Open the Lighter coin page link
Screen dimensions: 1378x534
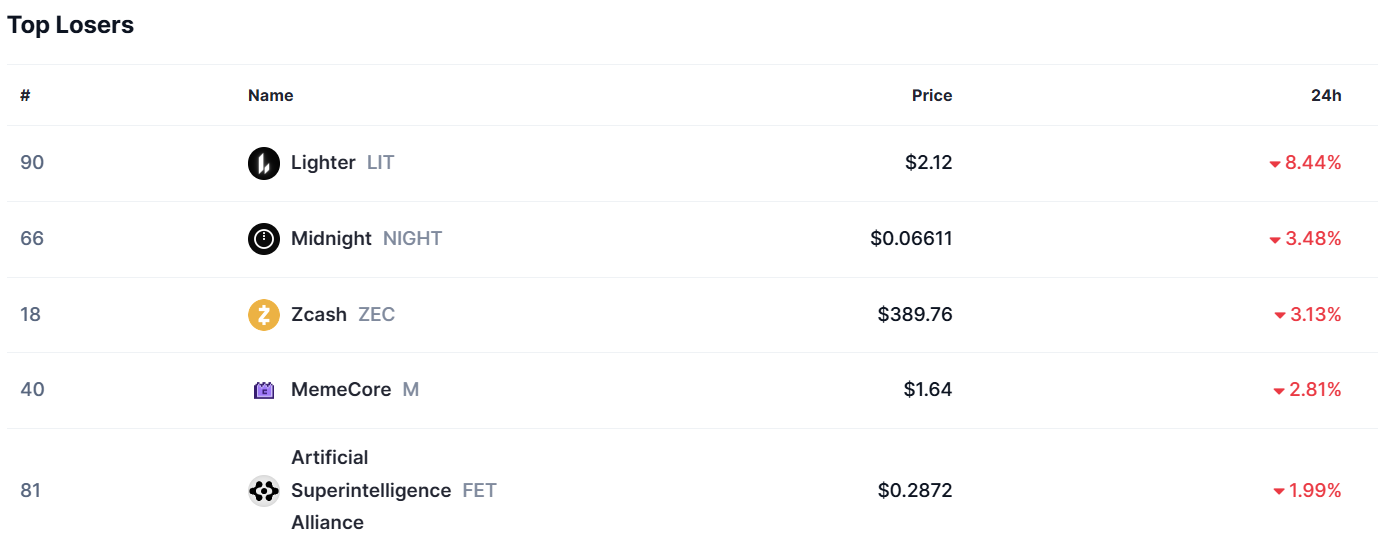coord(323,163)
